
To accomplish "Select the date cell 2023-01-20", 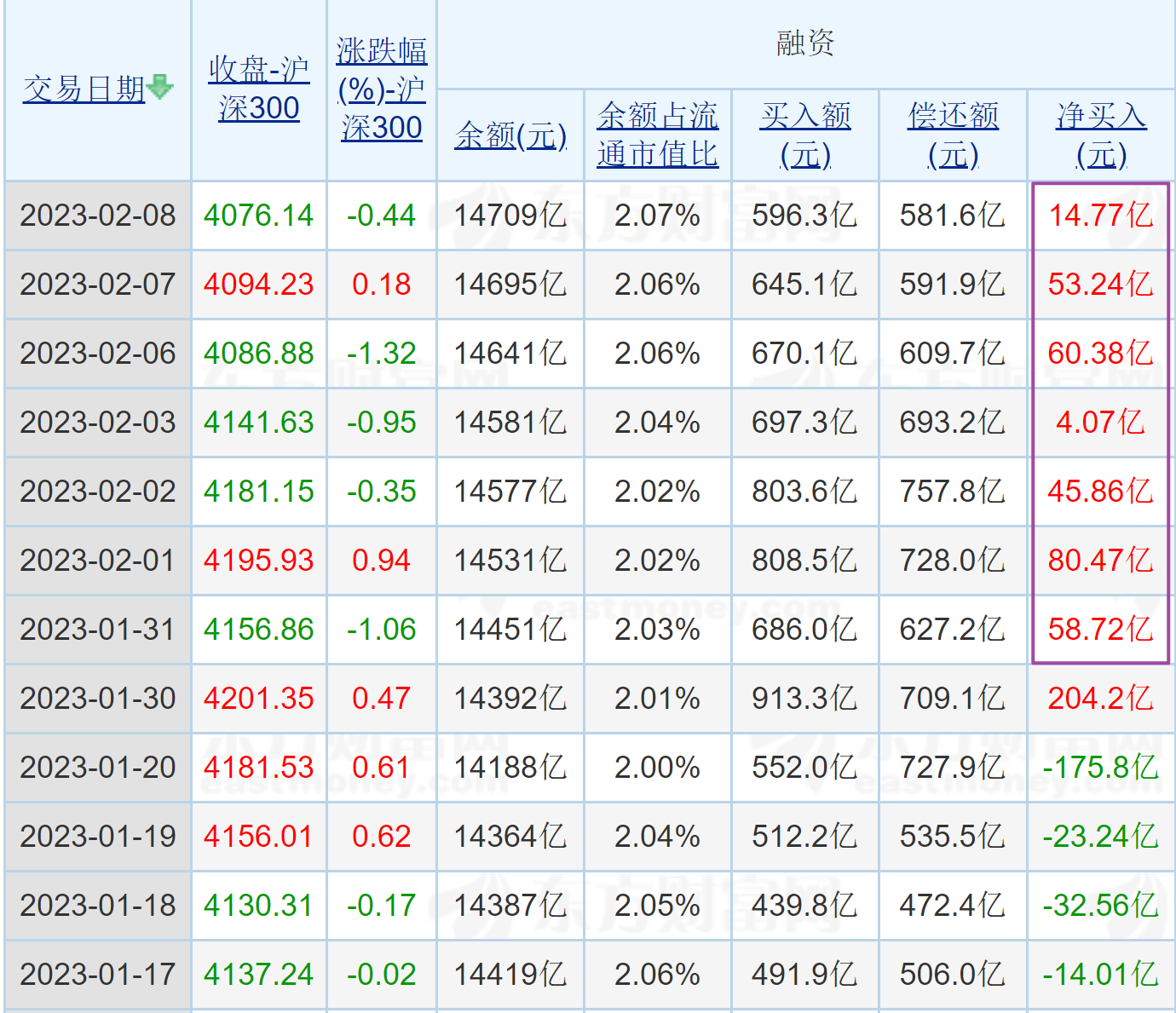I will [98, 768].
